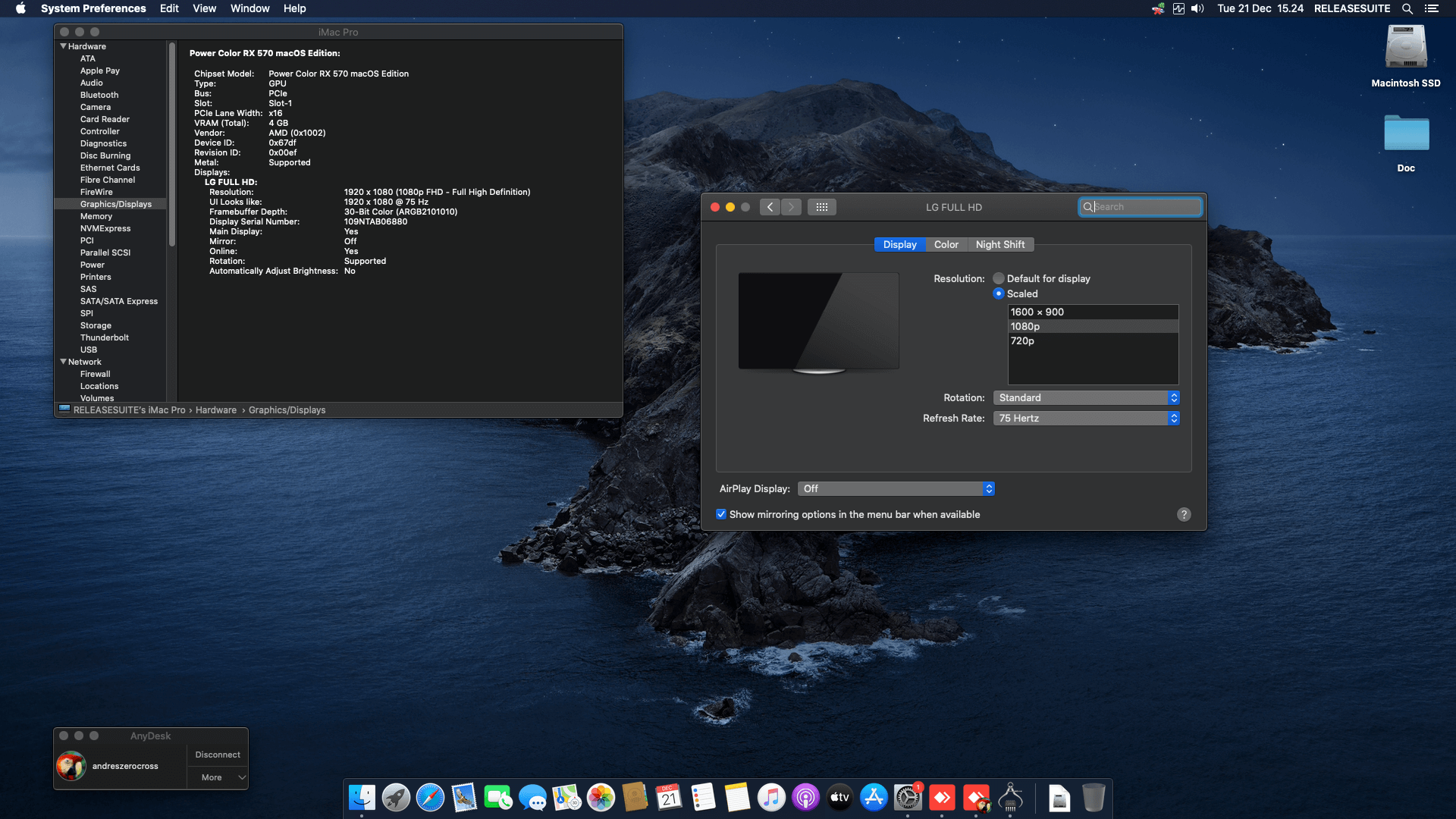Show all preferences grid button
The width and height of the screenshot is (1456, 819).
pos(822,207)
